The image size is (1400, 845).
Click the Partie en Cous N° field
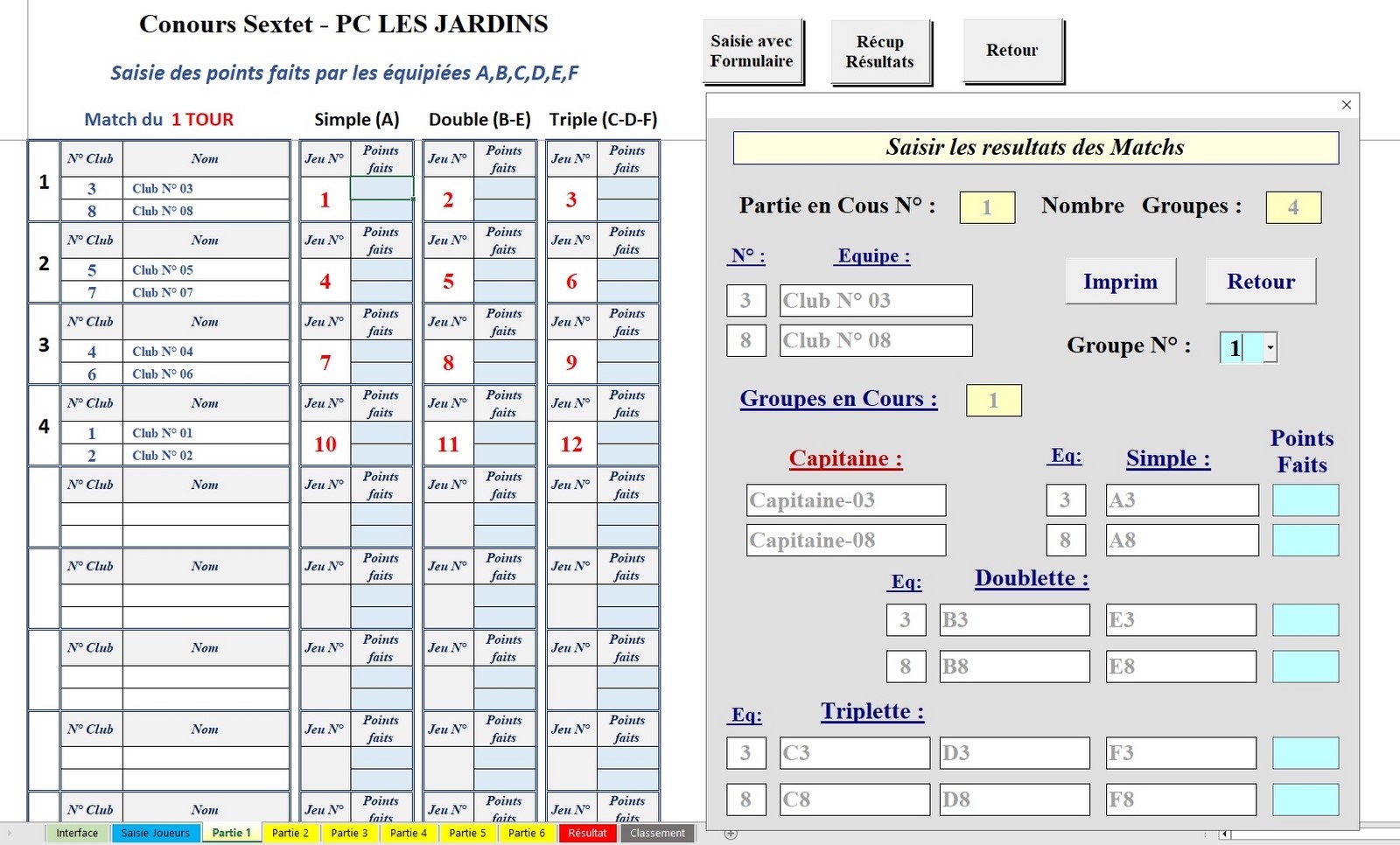[987, 207]
